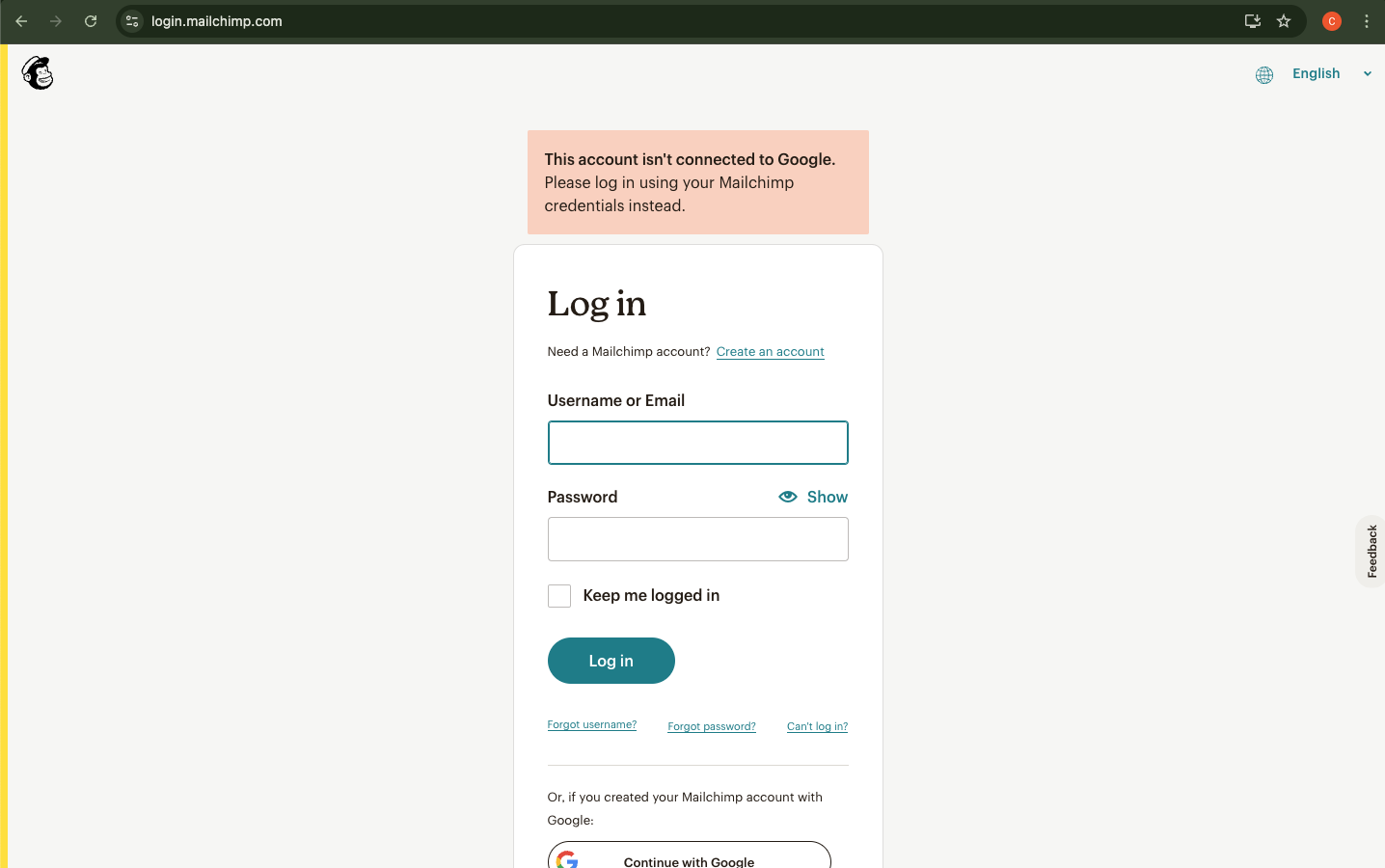Open the Feedback side tab
This screenshot has width=1385, height=868.
pyautogui.click(x=1371, y=552)
